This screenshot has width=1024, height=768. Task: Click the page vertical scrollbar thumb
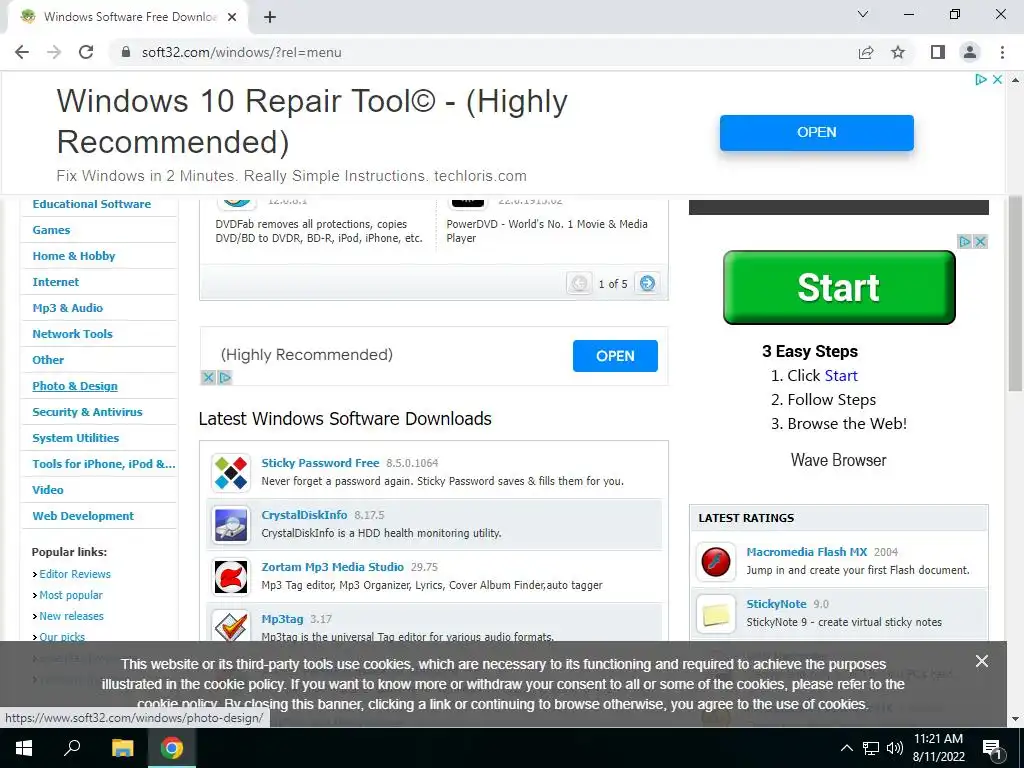1015,294
